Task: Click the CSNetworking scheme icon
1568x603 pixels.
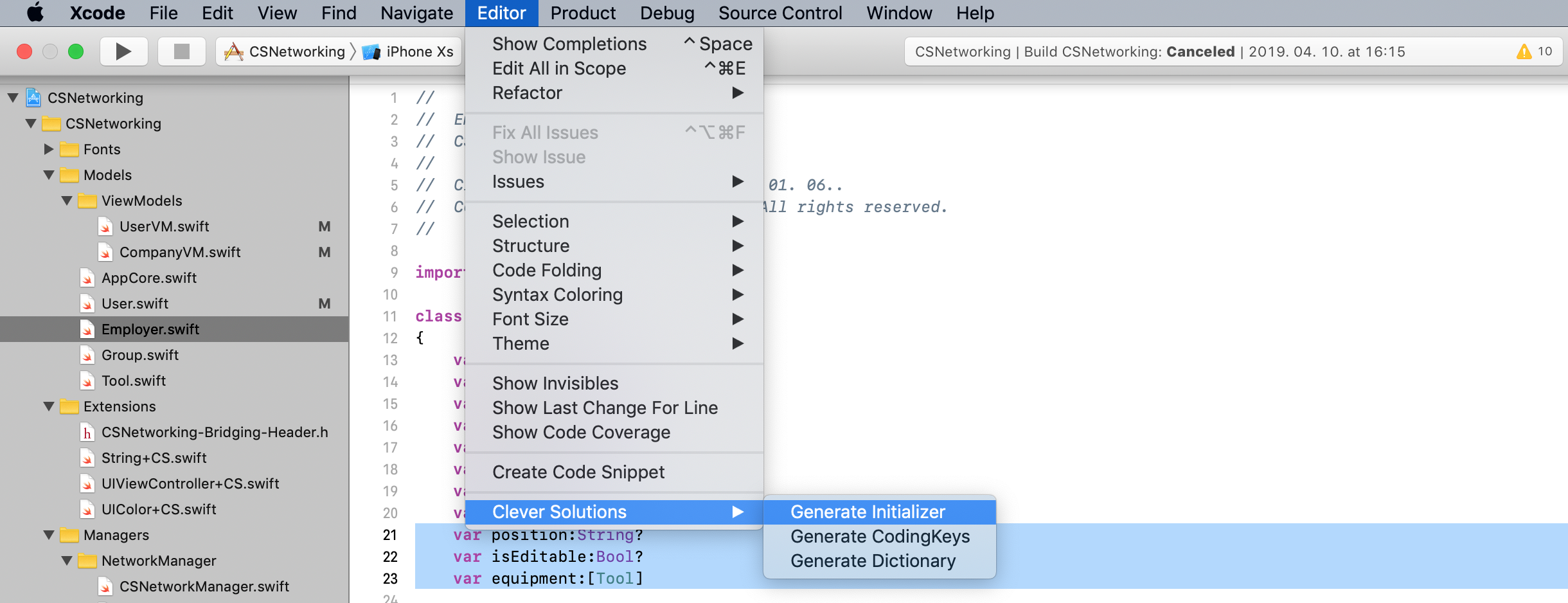Action: (x=234, y=51)
